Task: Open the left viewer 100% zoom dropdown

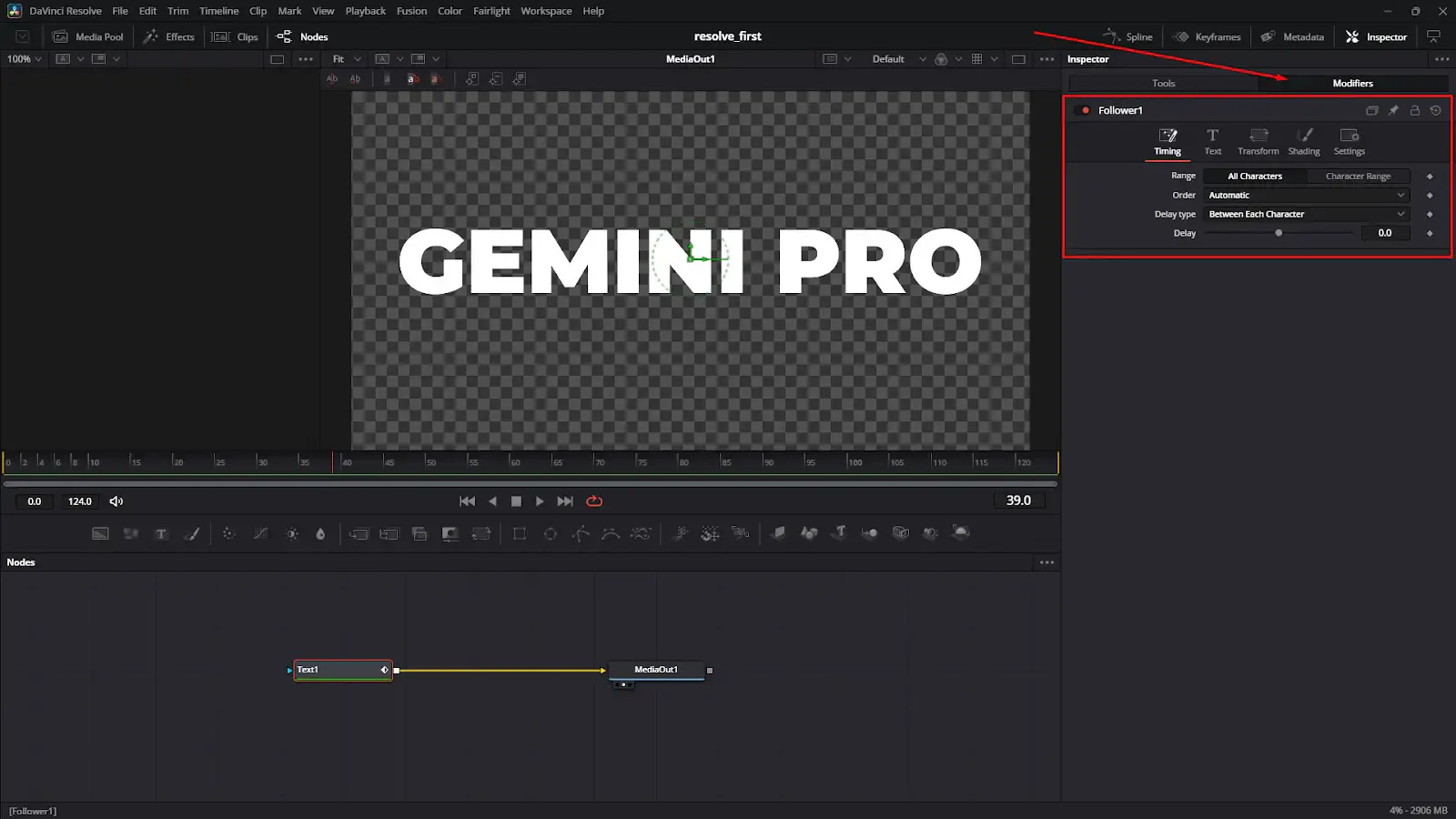Action: tap(25, 59)
